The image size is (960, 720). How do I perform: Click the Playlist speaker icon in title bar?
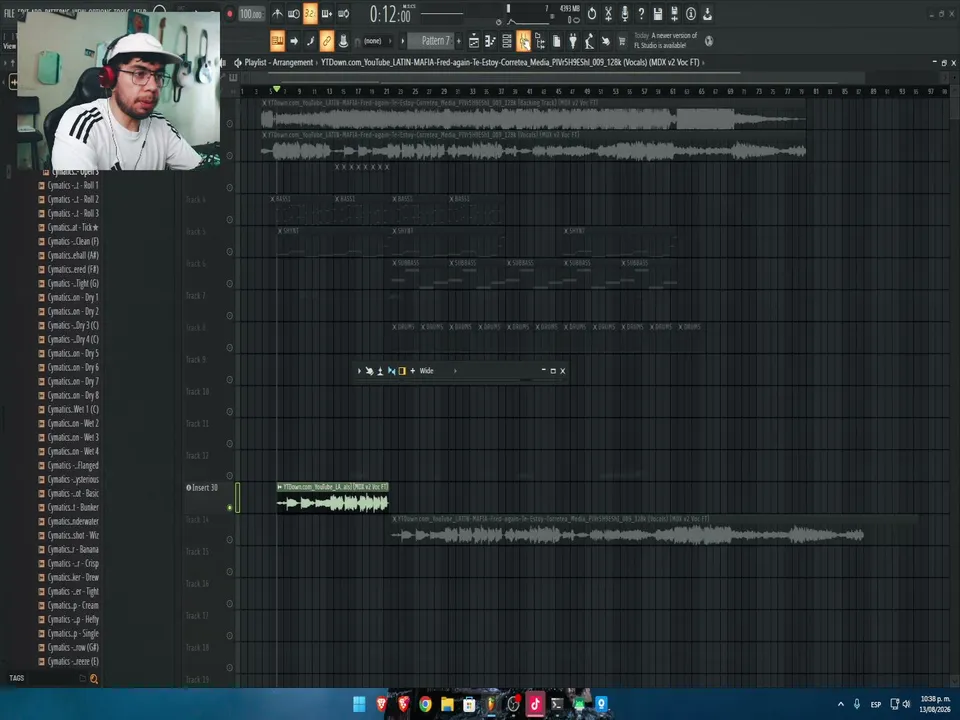238,62
